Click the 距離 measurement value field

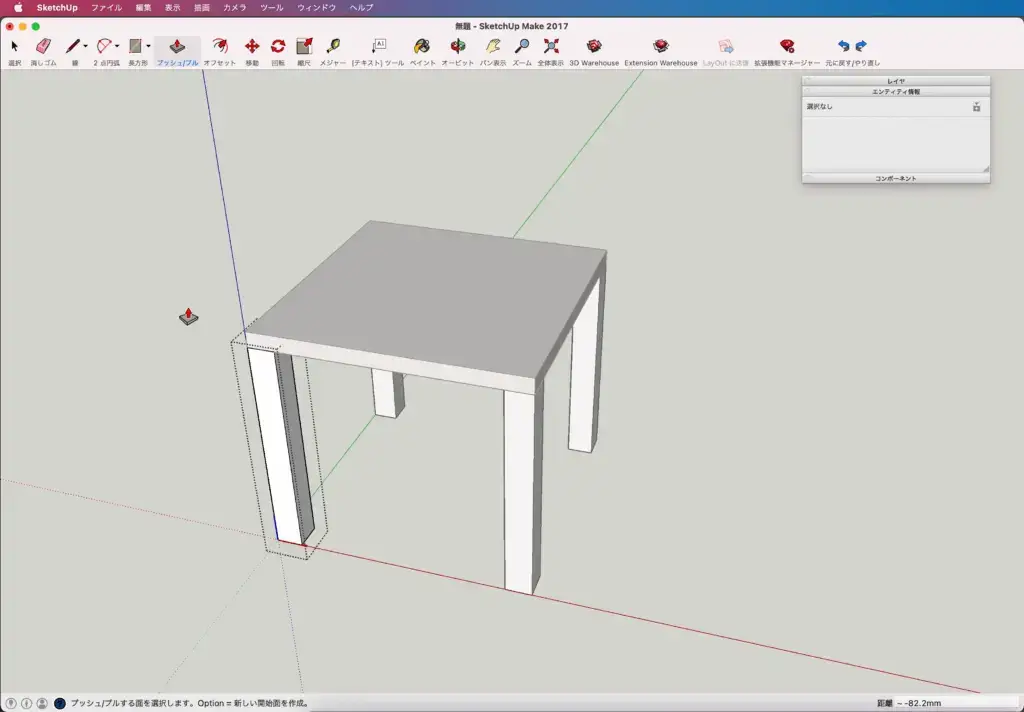point(952,704)
